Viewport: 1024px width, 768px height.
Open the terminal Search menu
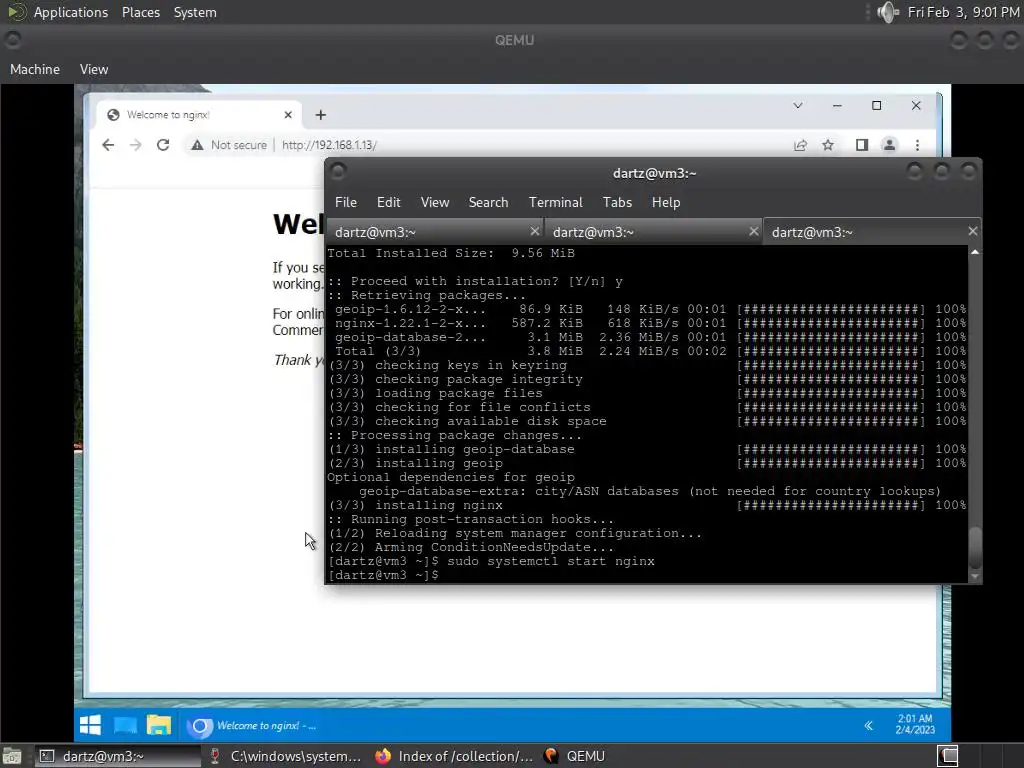tap(488, 202)
